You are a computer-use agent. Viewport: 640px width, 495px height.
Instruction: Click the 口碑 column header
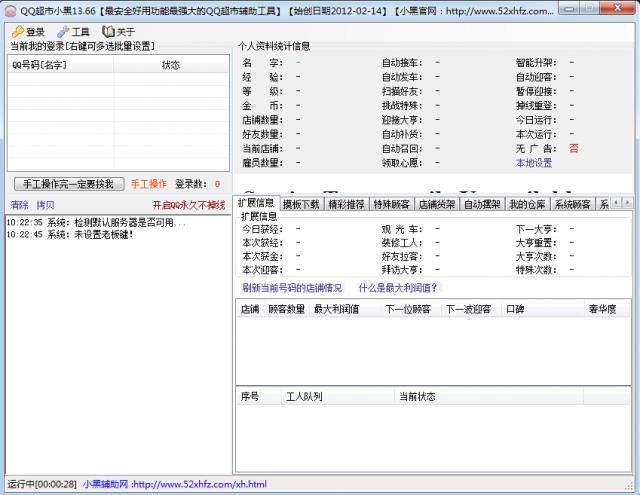(x=543, y=309)
